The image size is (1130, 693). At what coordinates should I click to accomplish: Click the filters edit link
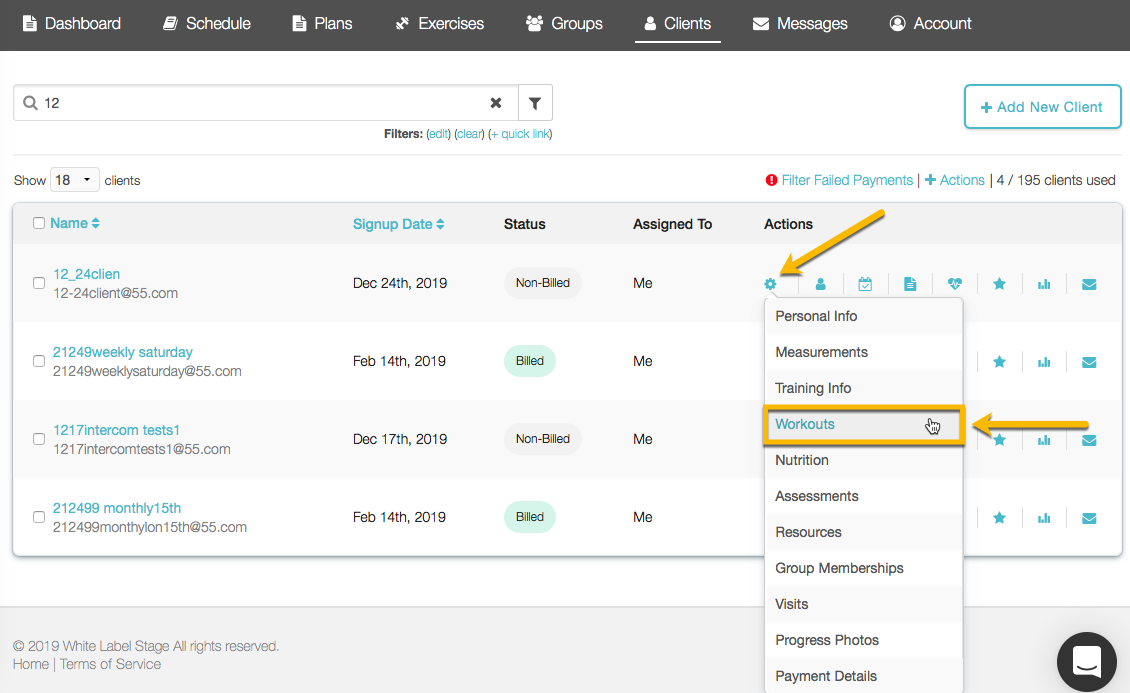[x=438, y=134]
